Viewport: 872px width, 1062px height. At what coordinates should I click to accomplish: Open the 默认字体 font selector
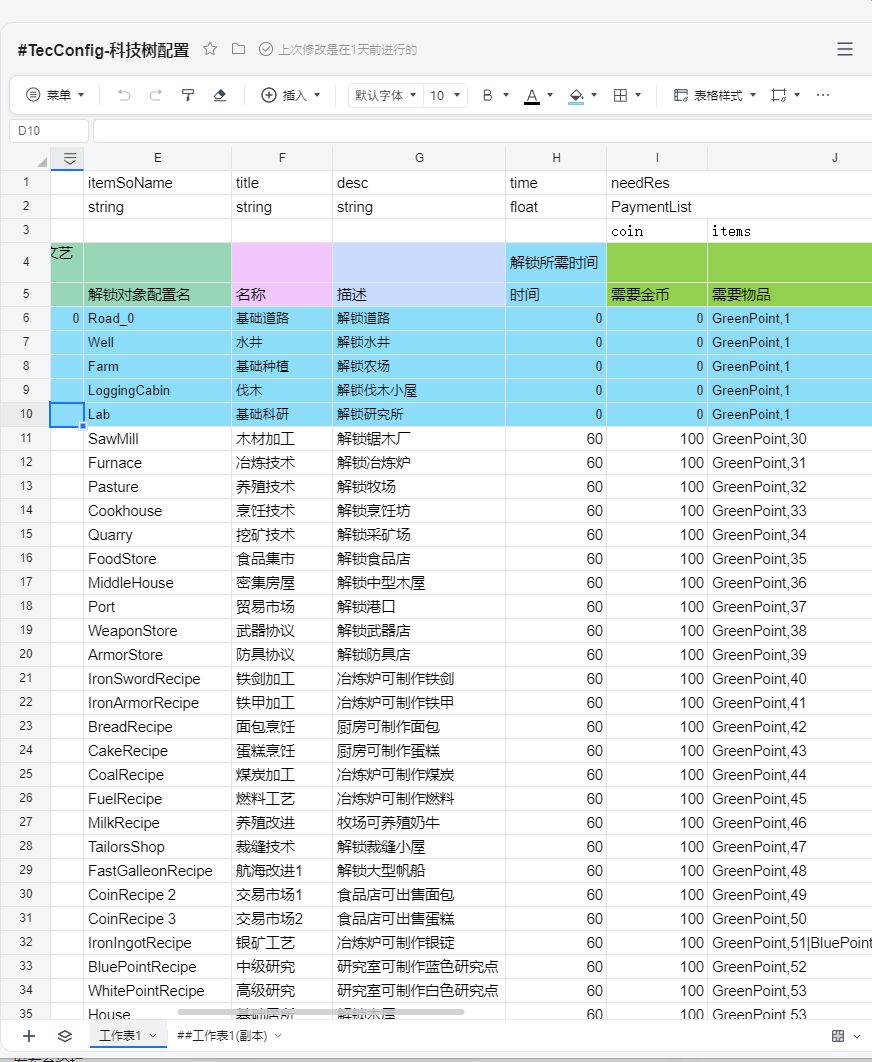click(x=385, y=95)
